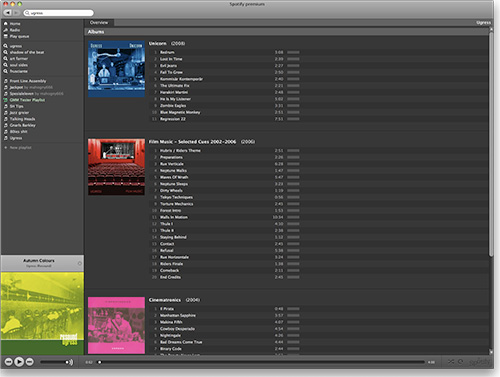Select the Overview tab
The height and width of the screenshot is (377, 500).
coord(99,23)
